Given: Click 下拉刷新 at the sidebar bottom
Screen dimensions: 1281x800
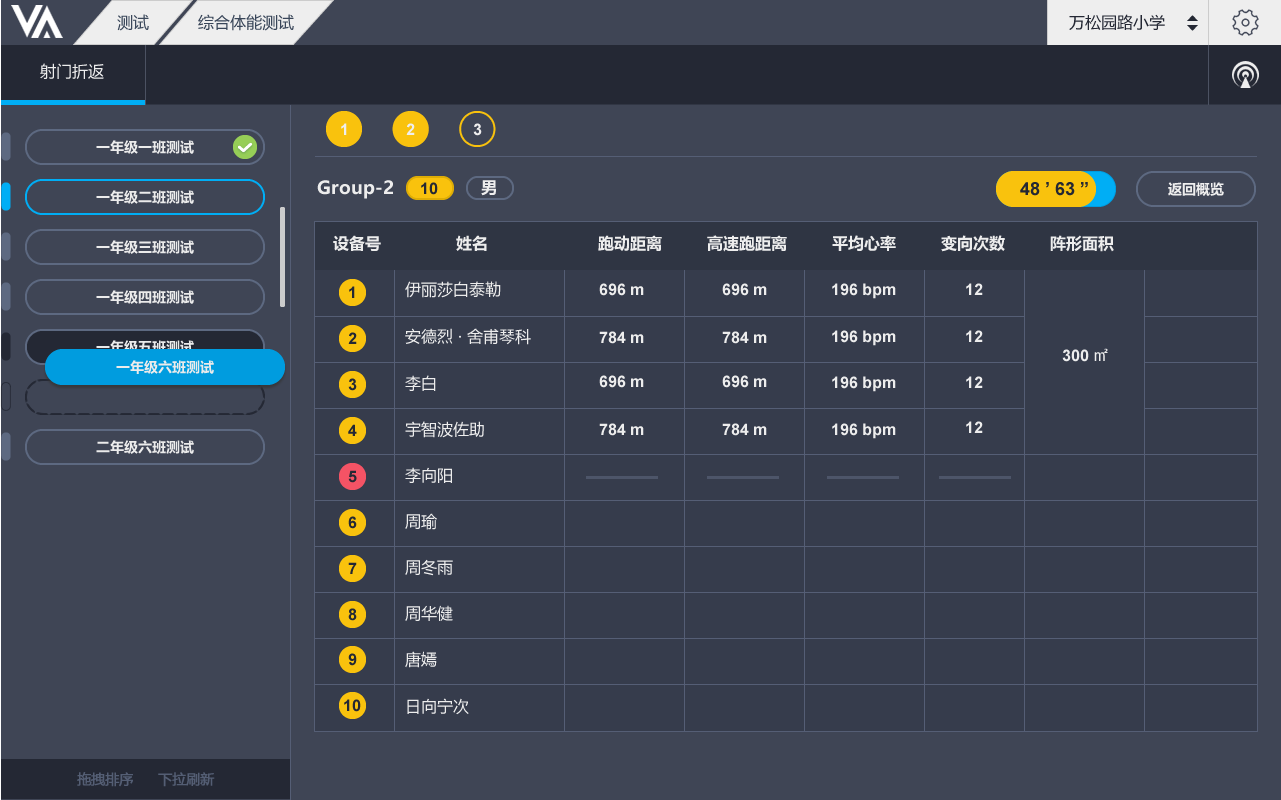Looking at the screenshot, I should click(186, 779).
